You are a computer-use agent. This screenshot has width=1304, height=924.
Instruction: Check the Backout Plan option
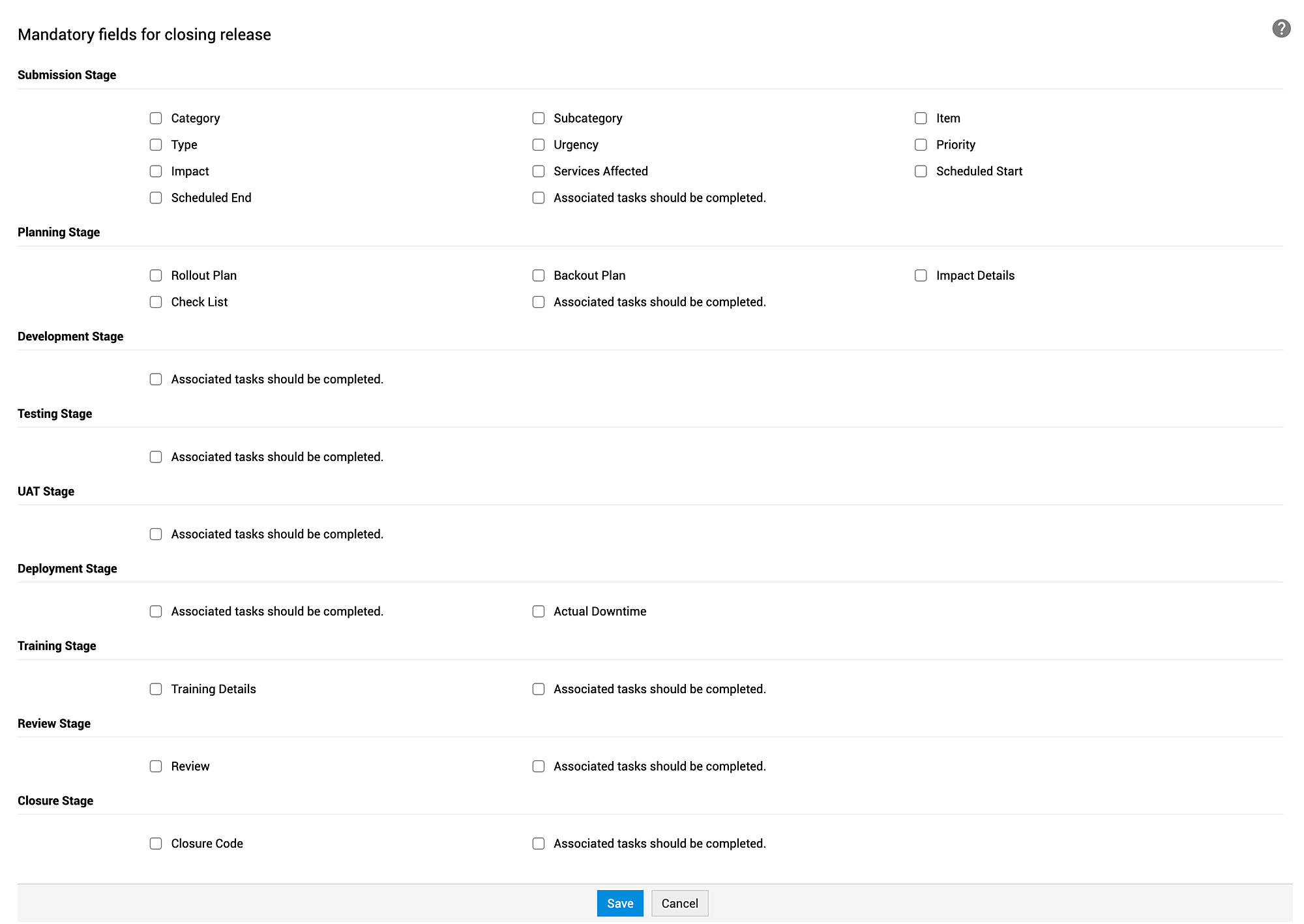pos(539,276)
